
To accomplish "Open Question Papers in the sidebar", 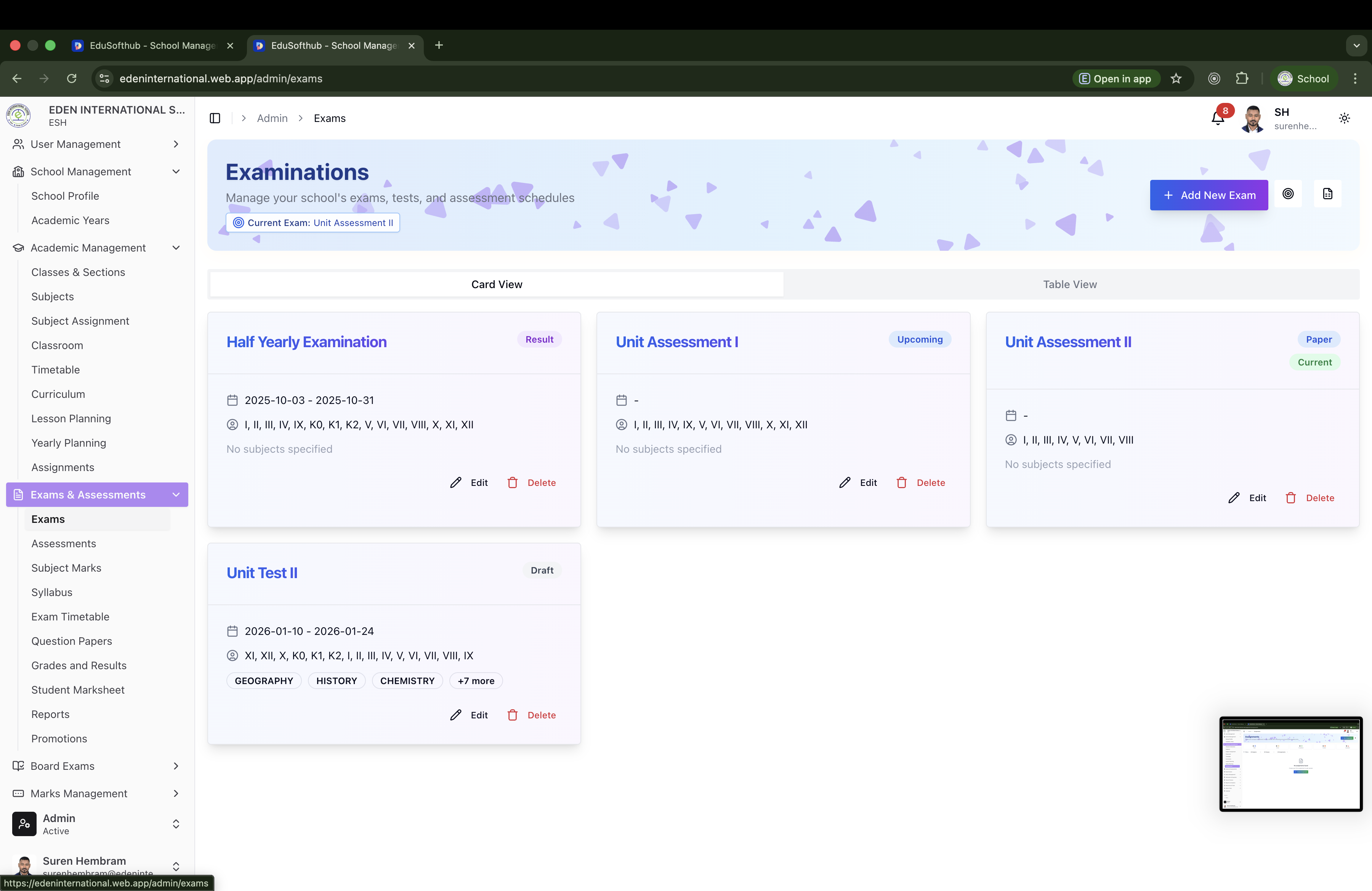I will pos(72,641).
